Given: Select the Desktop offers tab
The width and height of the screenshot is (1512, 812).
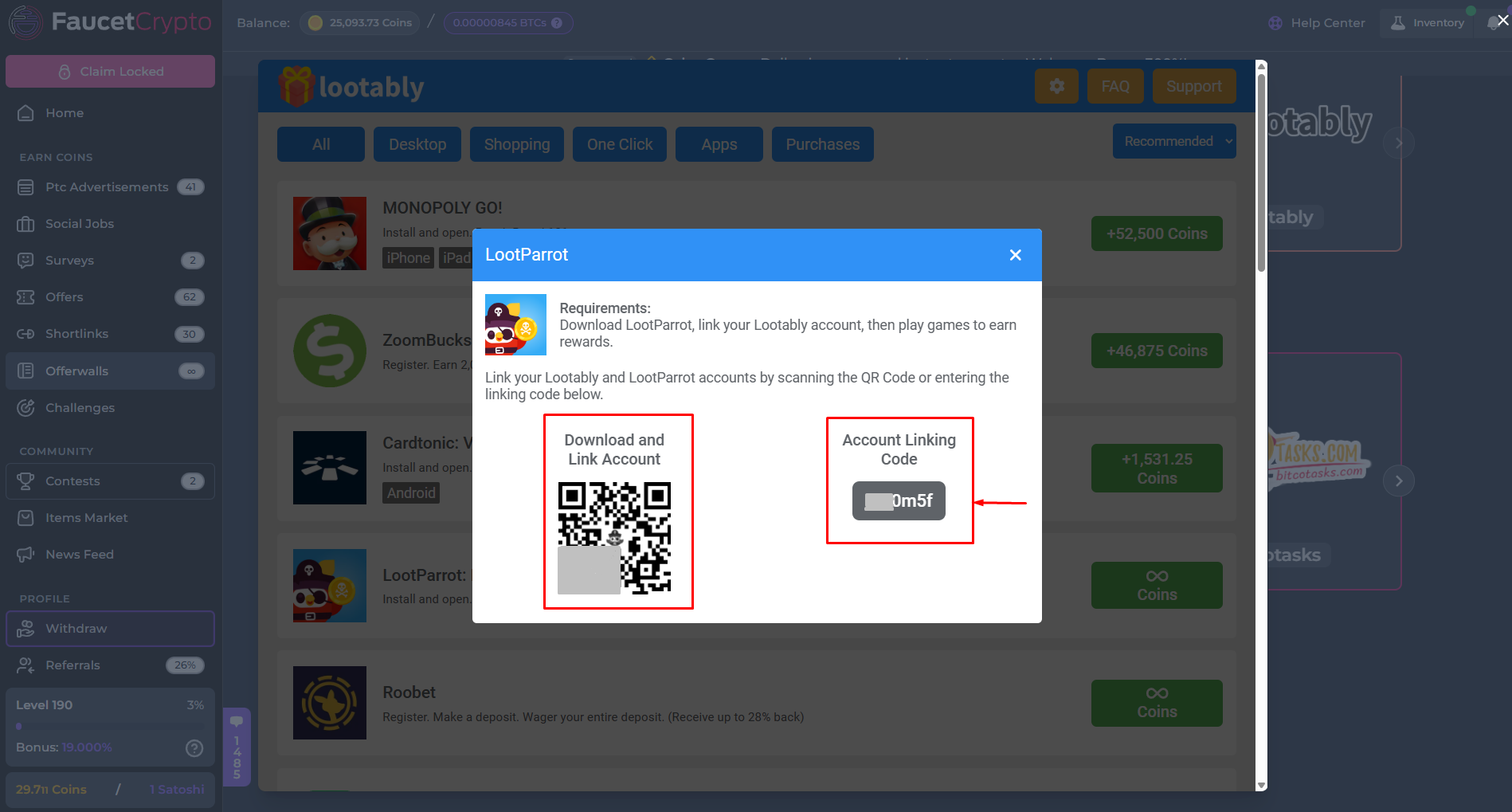Looking at the screenshot, I should [x=417, y=144].
